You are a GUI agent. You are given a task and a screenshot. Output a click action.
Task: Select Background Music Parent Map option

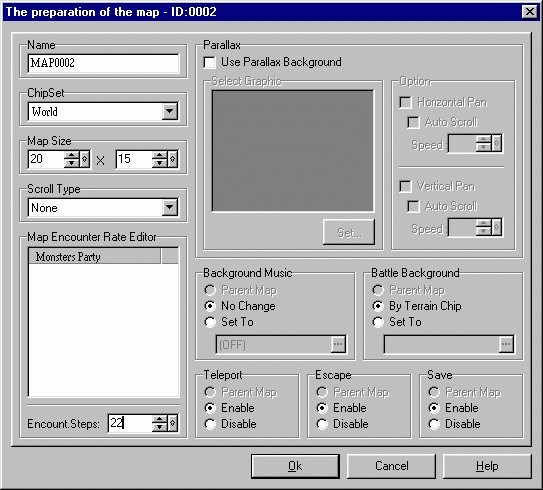tap(210, 290)
